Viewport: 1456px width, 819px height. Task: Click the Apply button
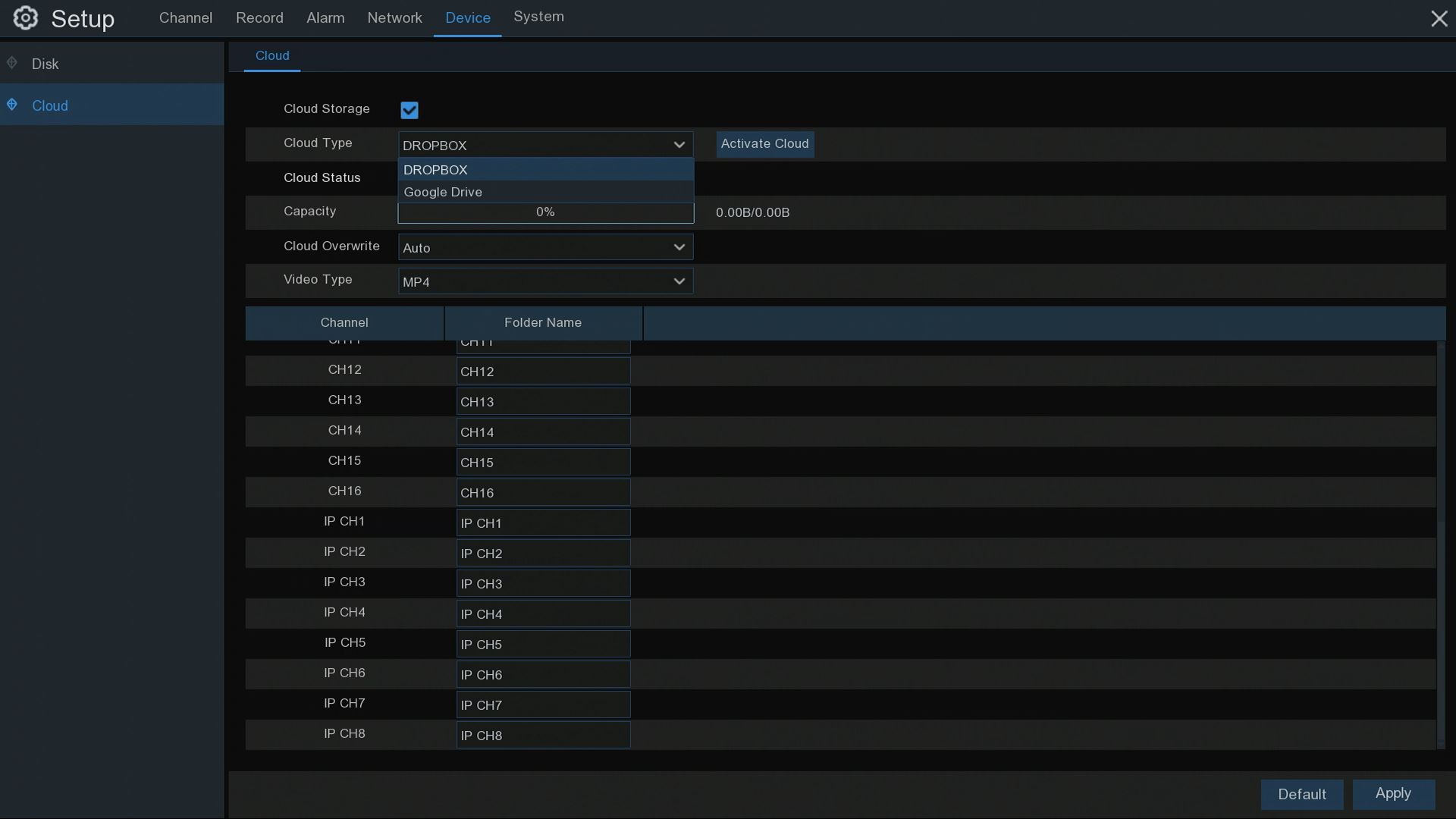click(1393, 793)
